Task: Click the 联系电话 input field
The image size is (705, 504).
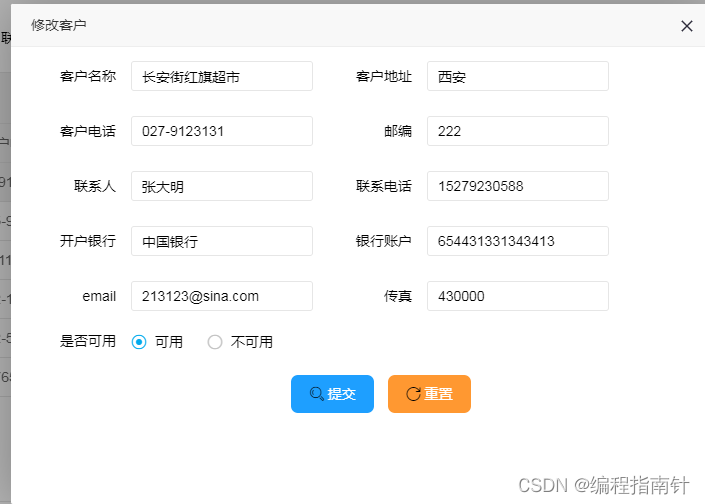Action: pyautogui.click(x=517, y=186)
